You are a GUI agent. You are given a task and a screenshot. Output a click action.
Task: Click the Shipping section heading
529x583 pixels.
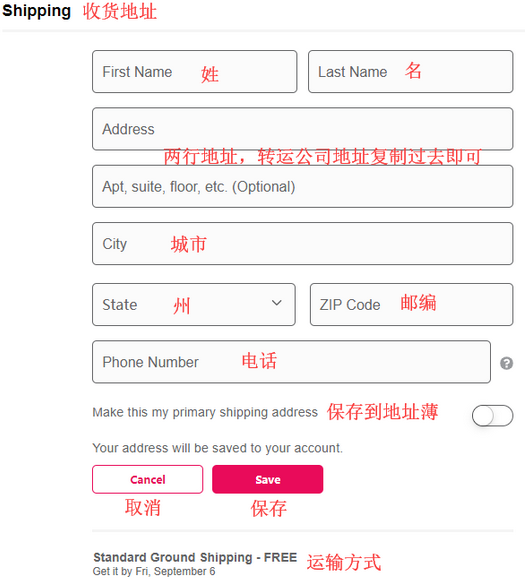coord(36,11)
